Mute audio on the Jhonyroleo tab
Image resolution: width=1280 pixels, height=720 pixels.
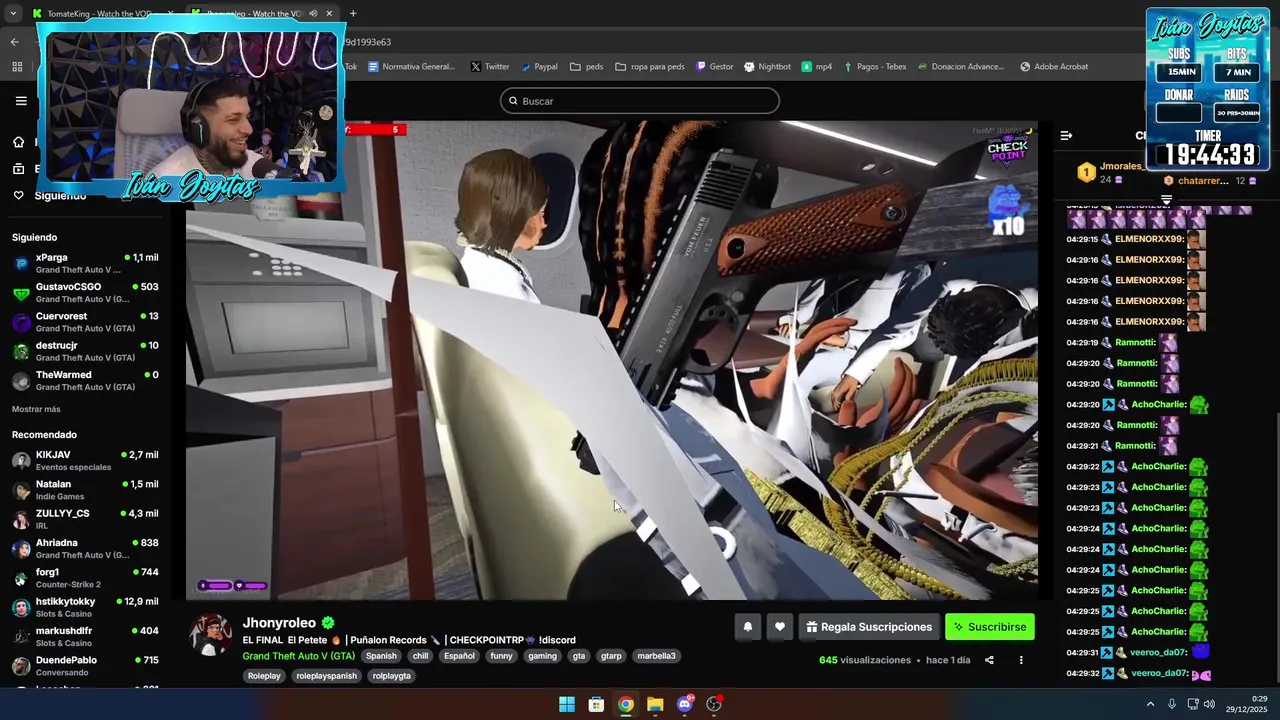313,13
